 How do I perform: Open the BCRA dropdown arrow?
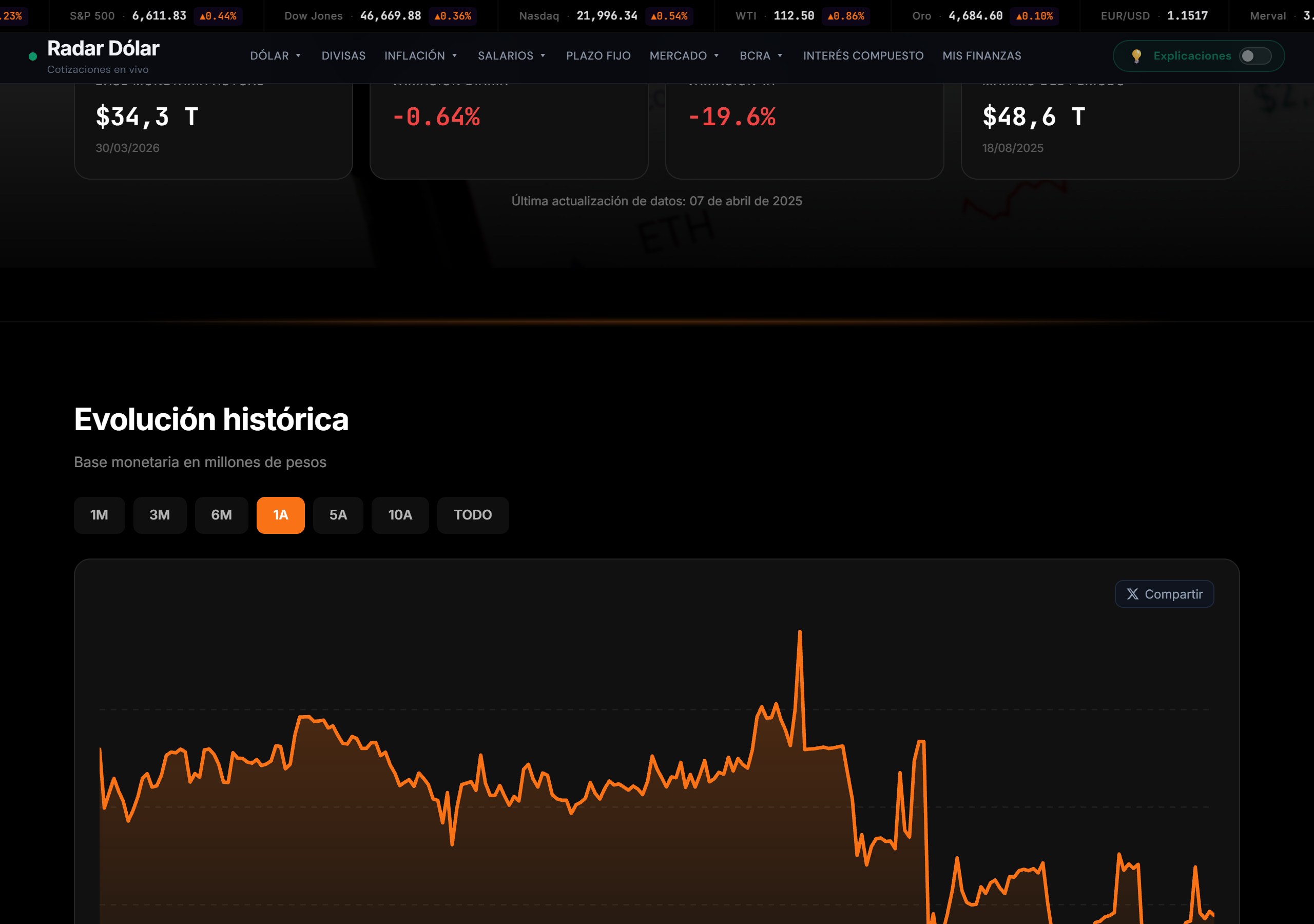point(780,55)
